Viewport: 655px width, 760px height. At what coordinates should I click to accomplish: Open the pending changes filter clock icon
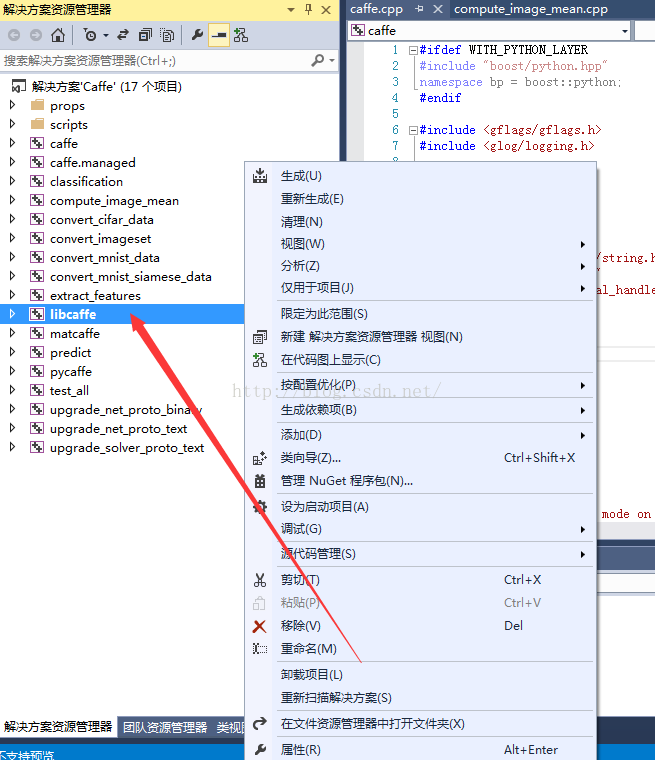click(90, 35)
